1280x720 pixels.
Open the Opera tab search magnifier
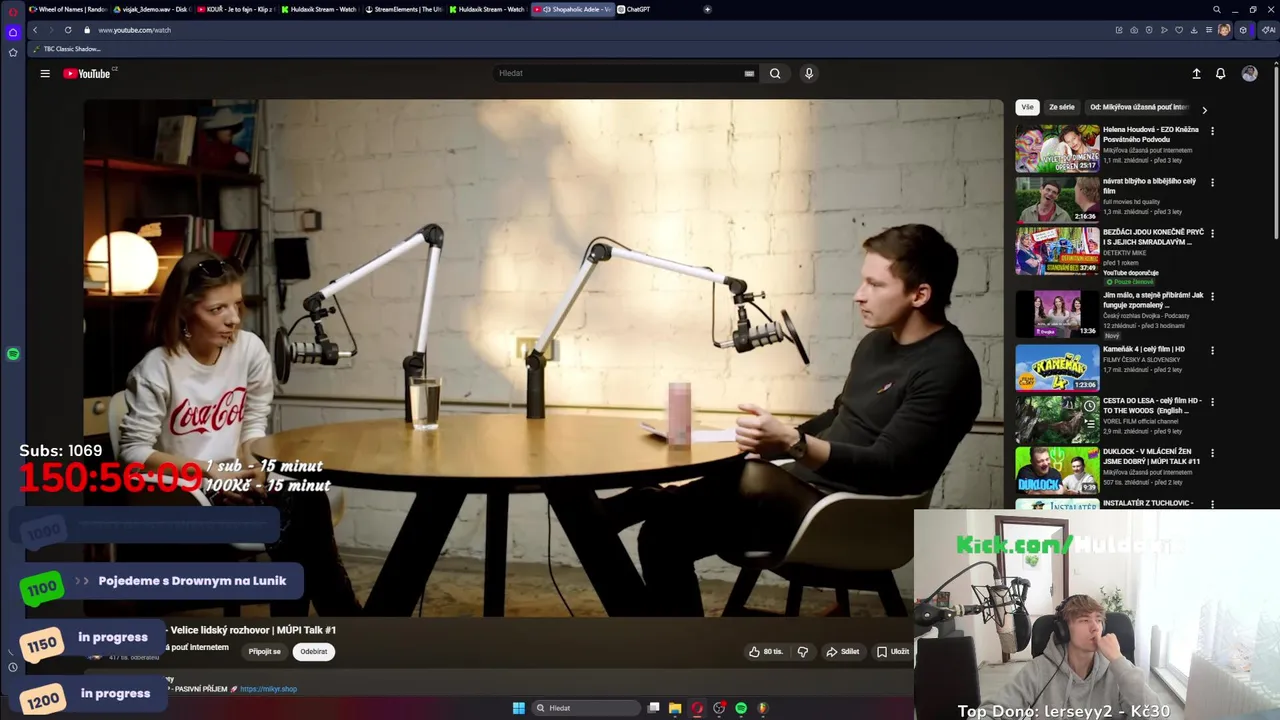click(x=1216, y=9)
